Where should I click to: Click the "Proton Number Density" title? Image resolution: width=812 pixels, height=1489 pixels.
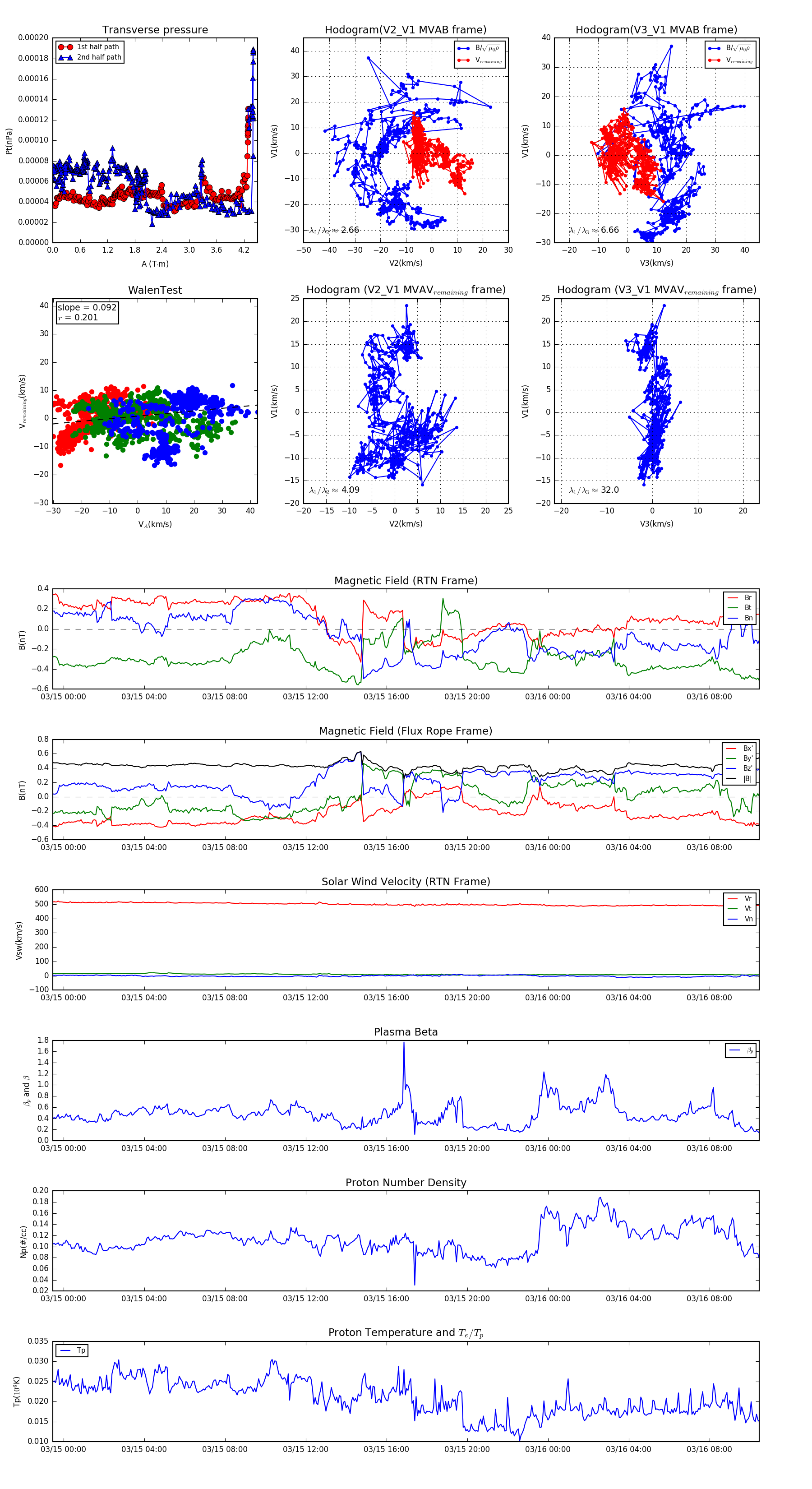click(x=406, y=1183)
